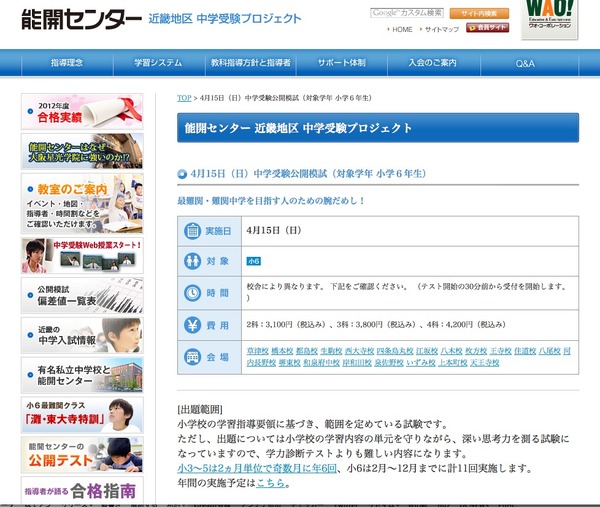
Task: Focus the Google カスタム検索 input field
Action: [407, 13]
